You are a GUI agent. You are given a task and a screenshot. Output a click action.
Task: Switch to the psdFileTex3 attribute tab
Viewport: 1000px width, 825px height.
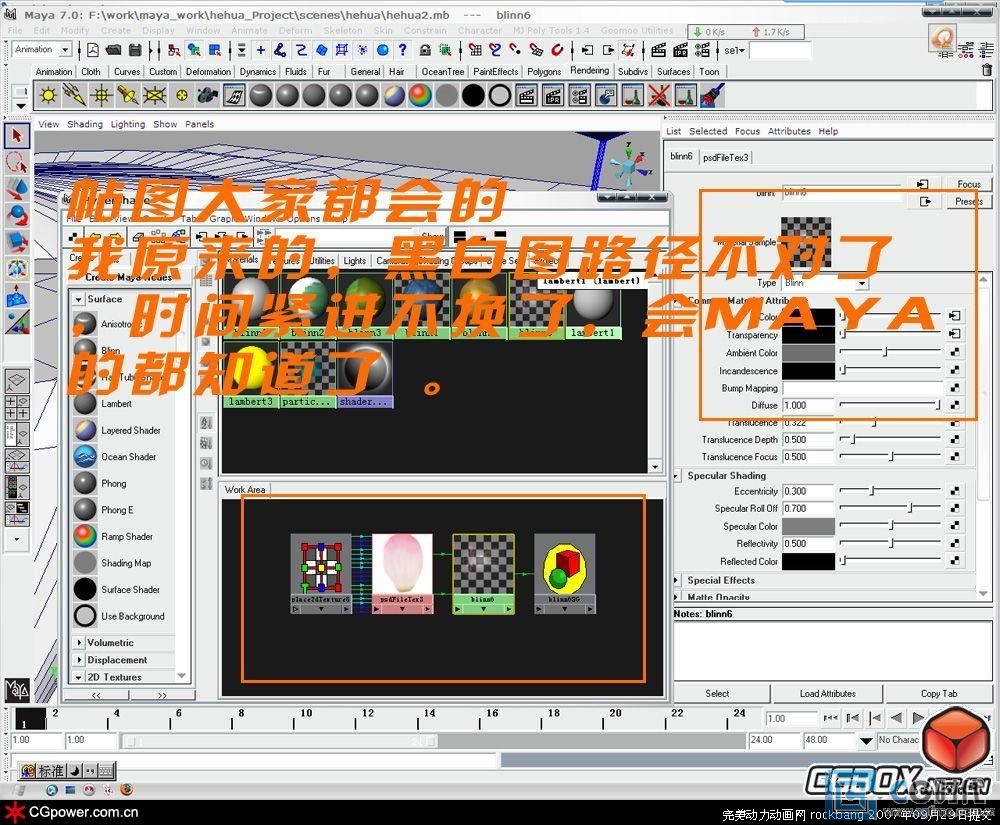click(x=726, y=157)
